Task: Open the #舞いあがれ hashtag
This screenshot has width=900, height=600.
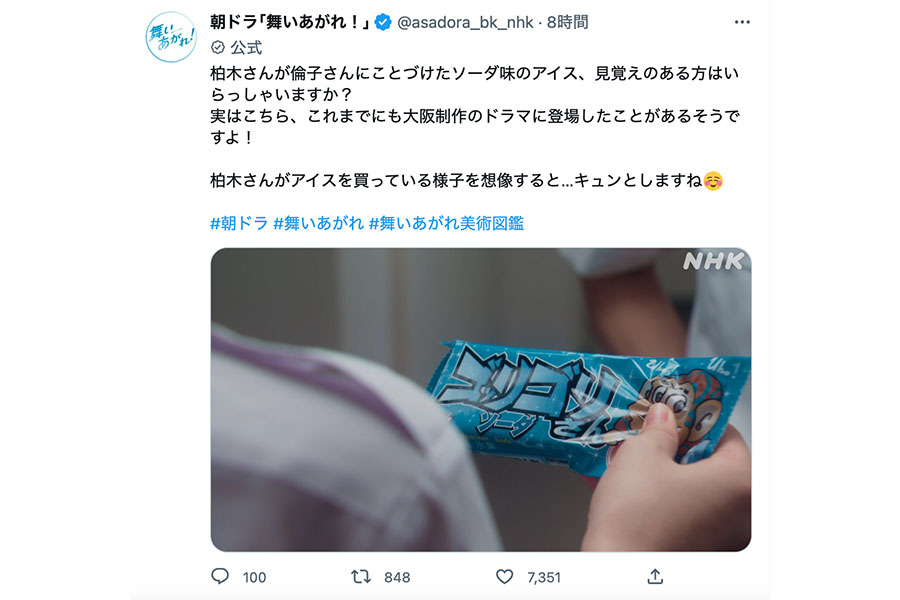Action: pyautogui.click(x=319, y=223)
